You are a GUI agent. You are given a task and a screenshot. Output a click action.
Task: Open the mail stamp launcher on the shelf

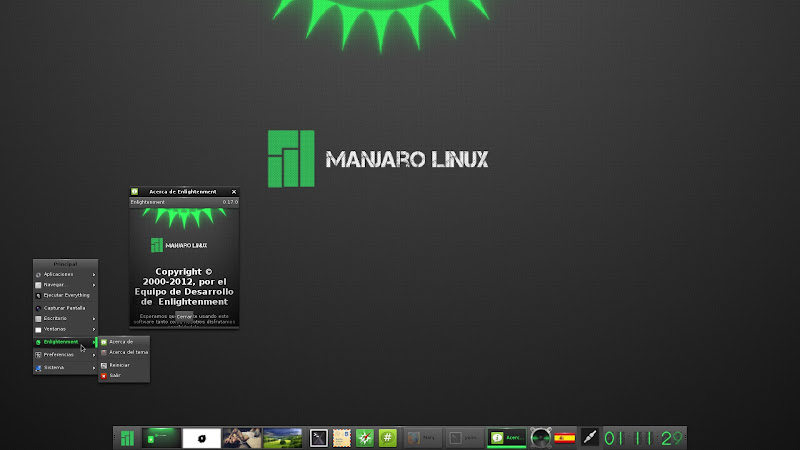click(x=342, y=438)
